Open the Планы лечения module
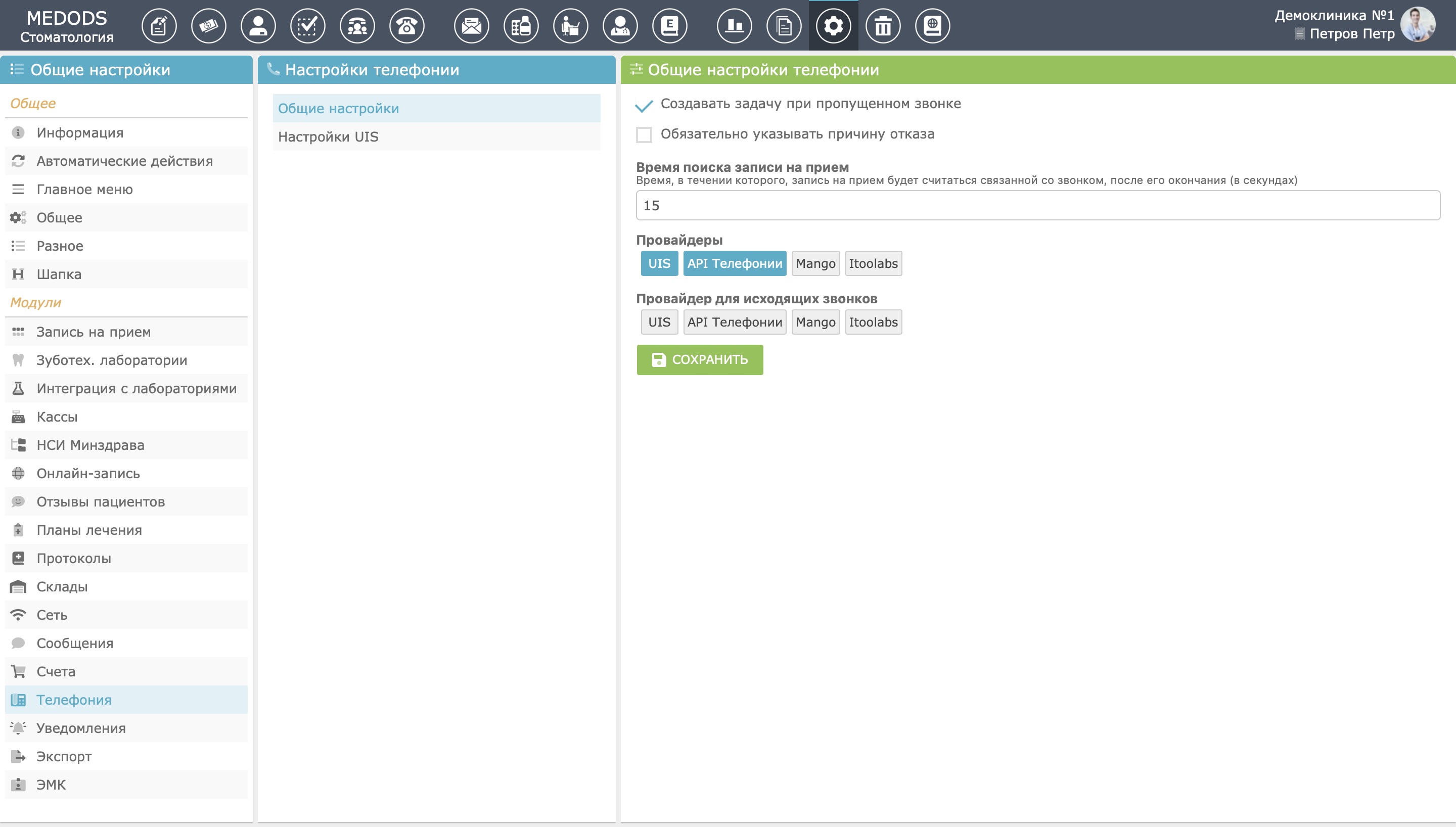This screenshot has width=1456, height=827. pos(126,530)
